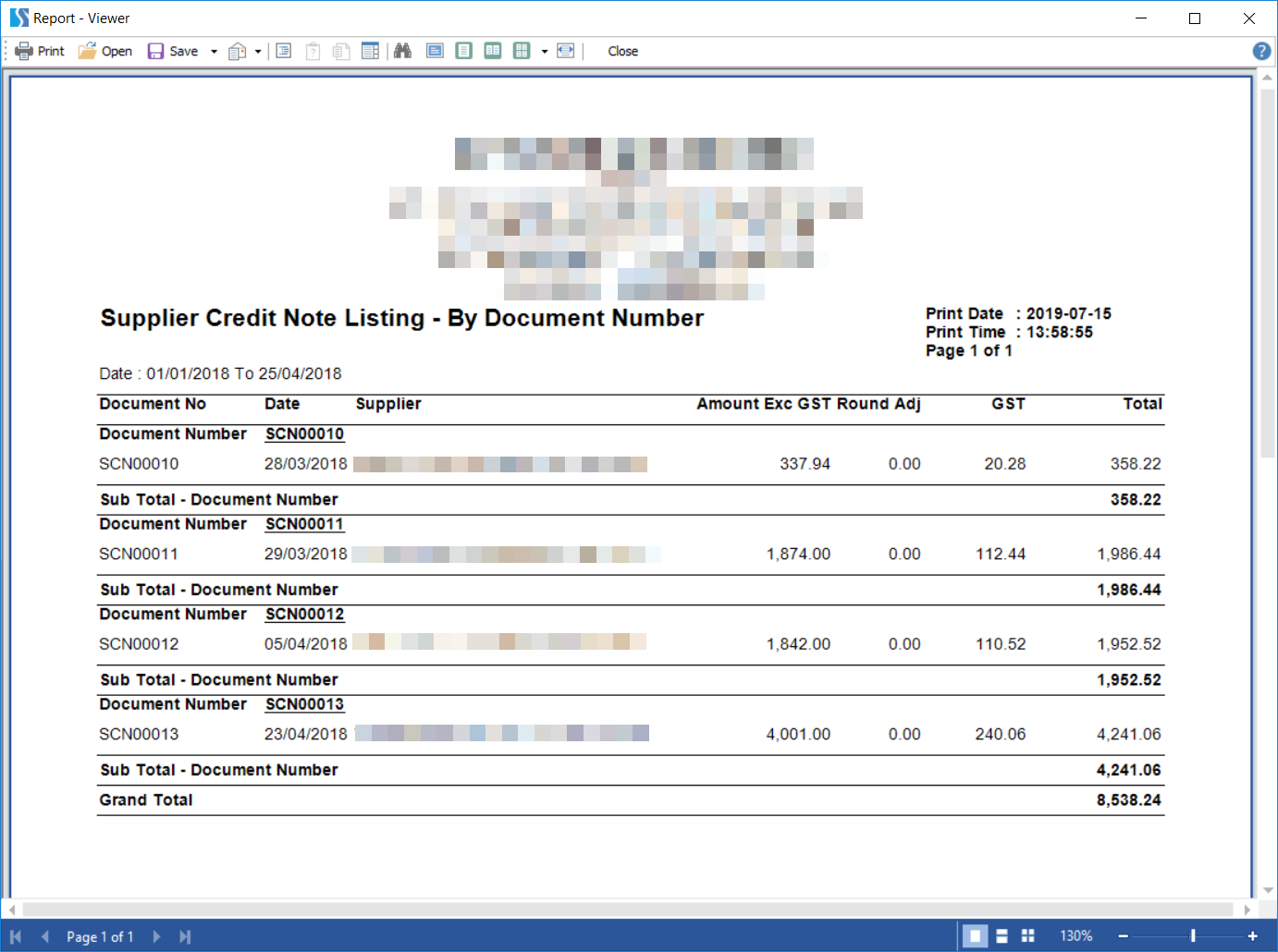Screen dimensions: 1278x952
Task: Click the Print Date 2019-07-15 text
Action: tap(1018, 314)
